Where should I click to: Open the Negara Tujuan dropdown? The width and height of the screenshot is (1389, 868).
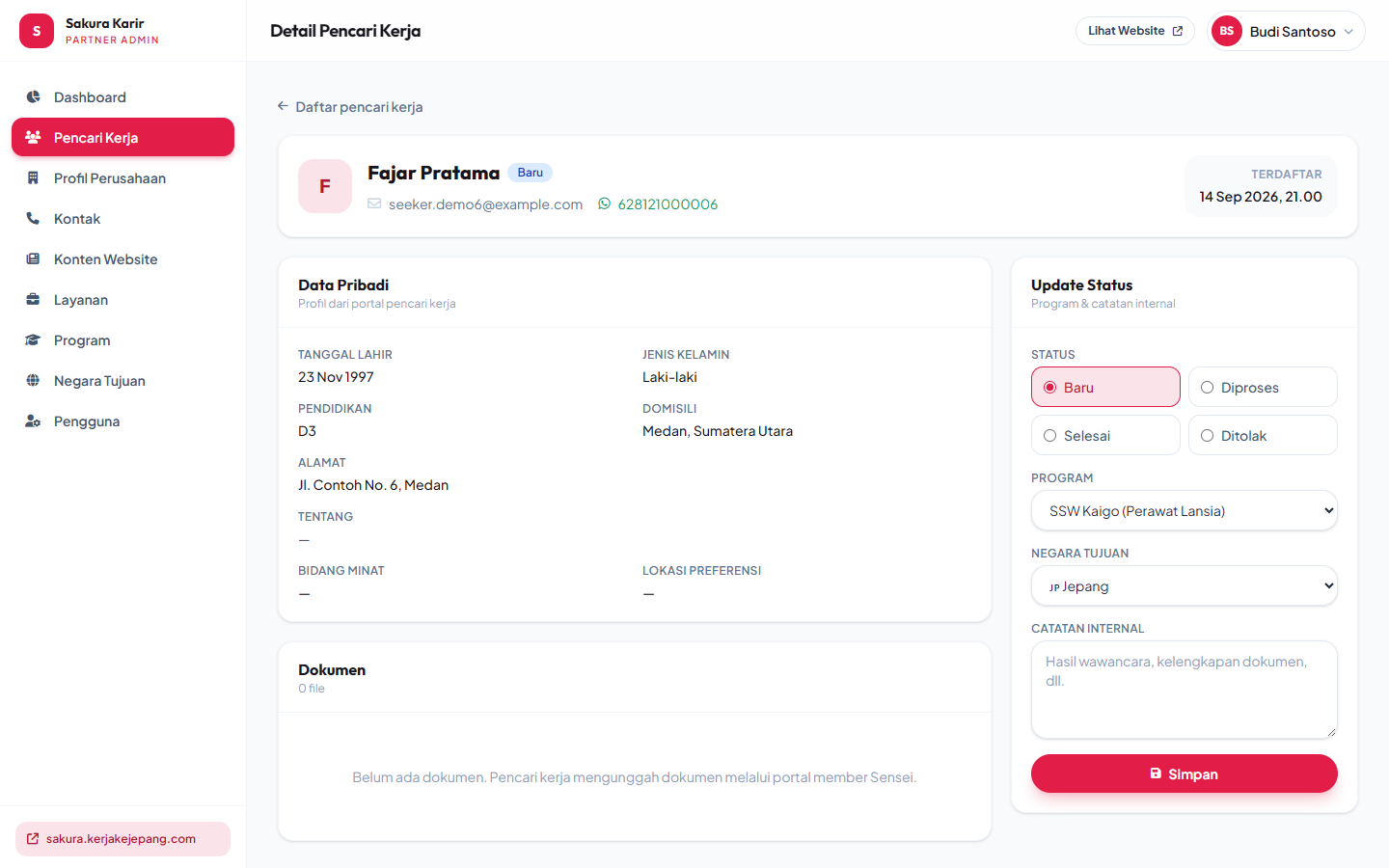[x=1185, y=585]
